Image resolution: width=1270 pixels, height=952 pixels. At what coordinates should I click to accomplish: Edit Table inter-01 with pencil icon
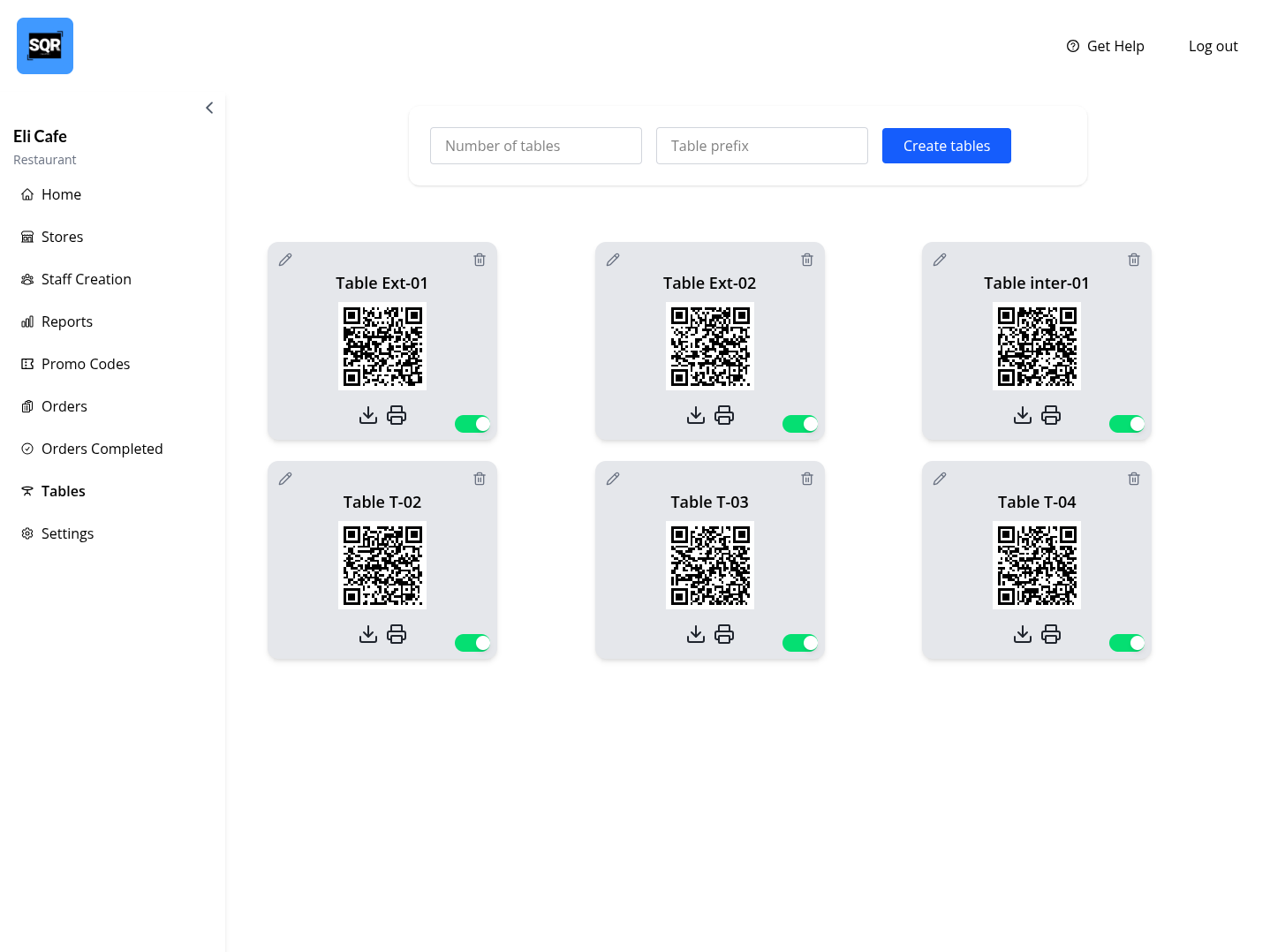940,260
